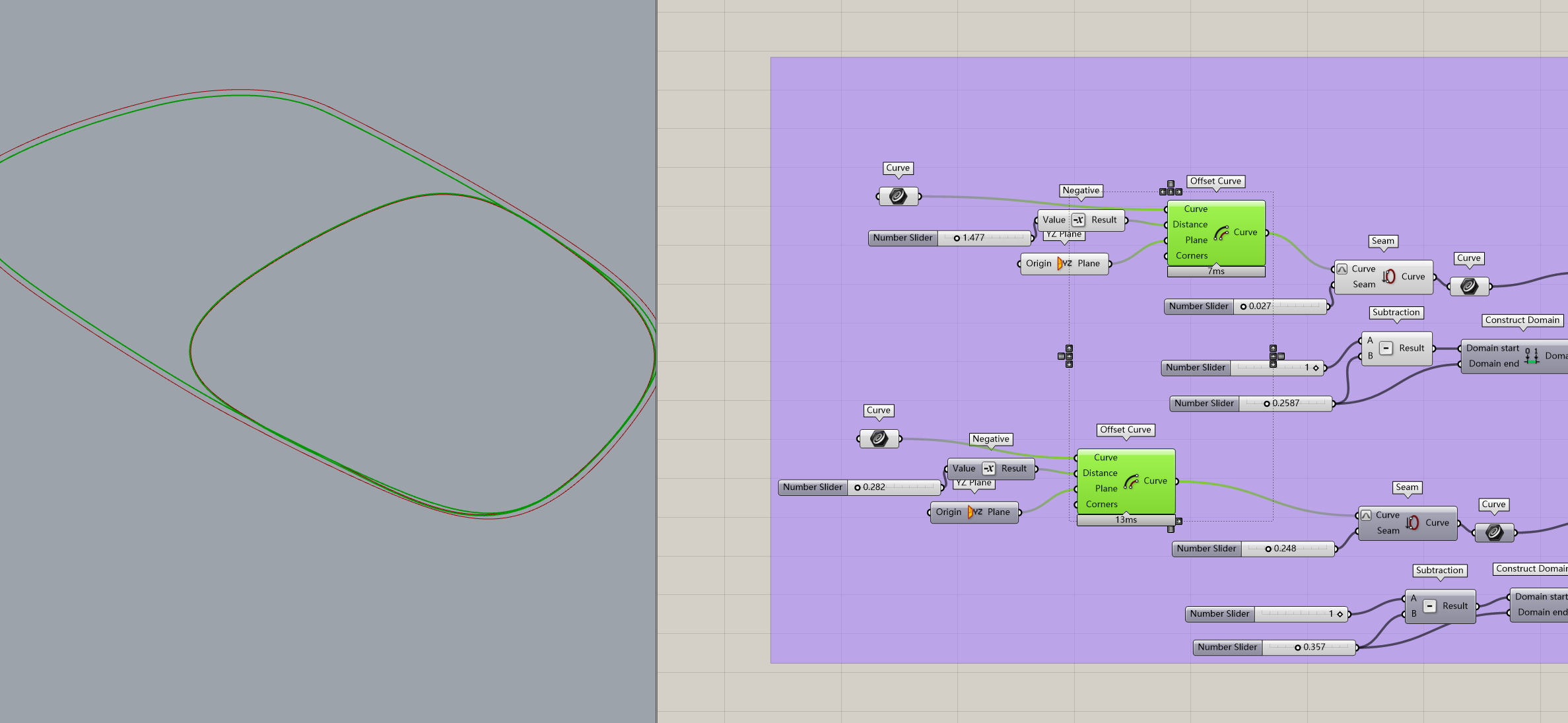Click the 1.477 Number Slider grip
Viewport: 1568px width, 723px height.
click(x=957, y=238)
